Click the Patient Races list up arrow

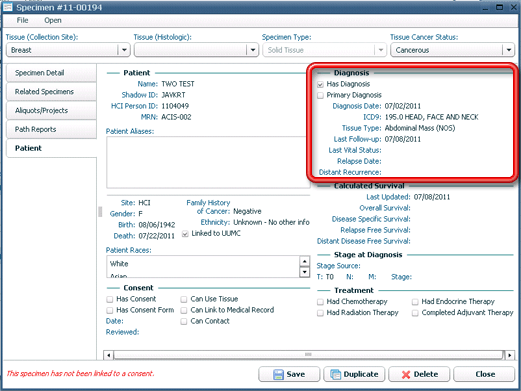[x=304, y=261]
